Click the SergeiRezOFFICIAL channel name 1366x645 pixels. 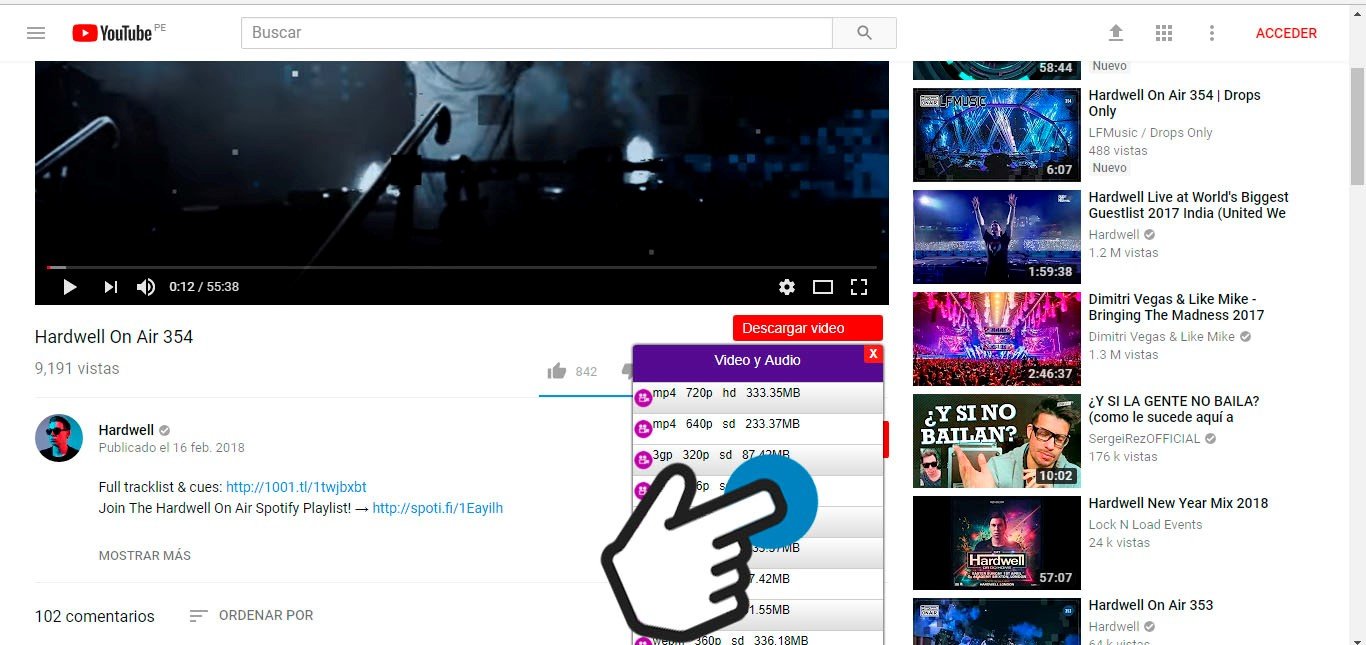point(1145,439)
